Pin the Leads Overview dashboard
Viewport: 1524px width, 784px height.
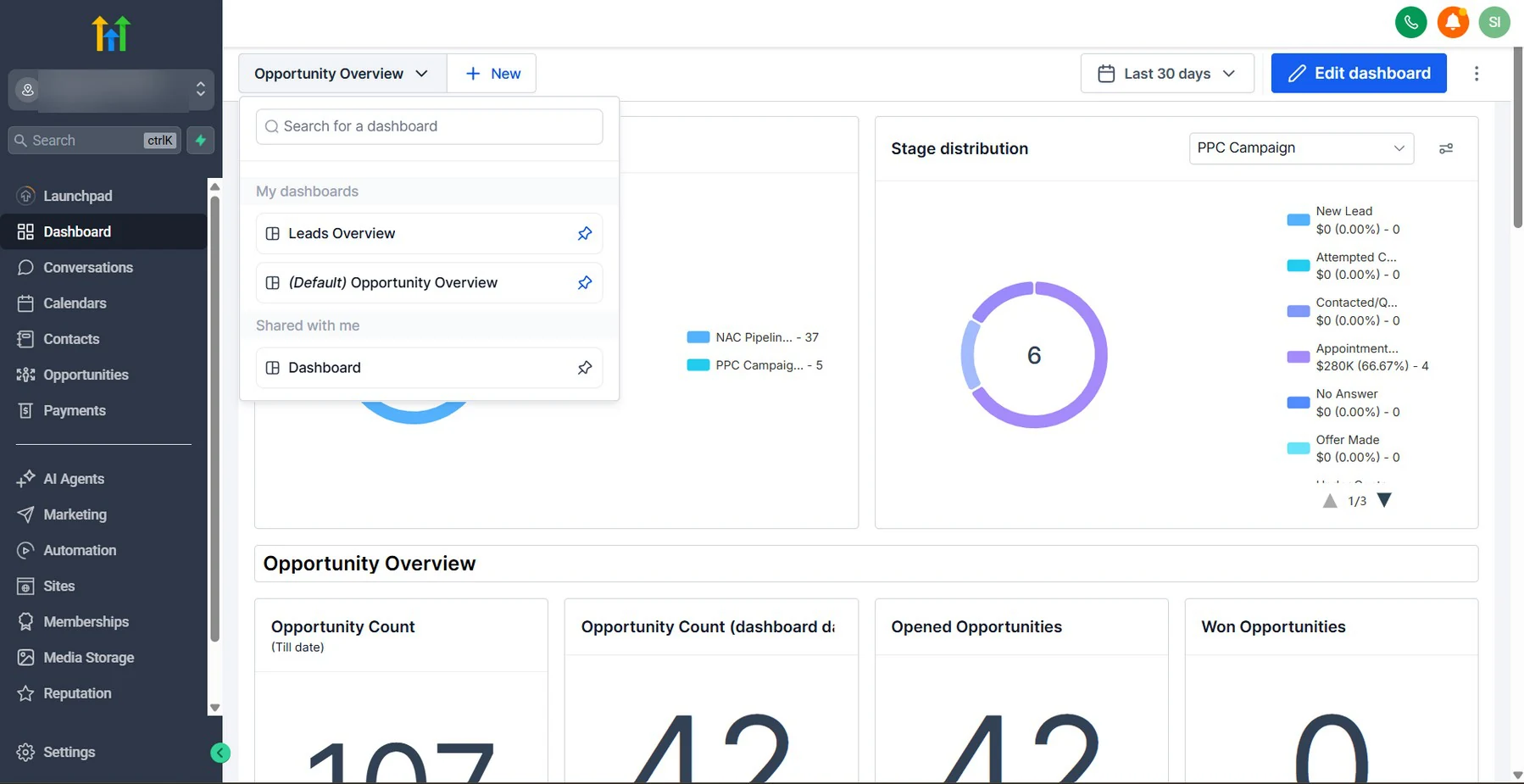[x=585, y=233]
